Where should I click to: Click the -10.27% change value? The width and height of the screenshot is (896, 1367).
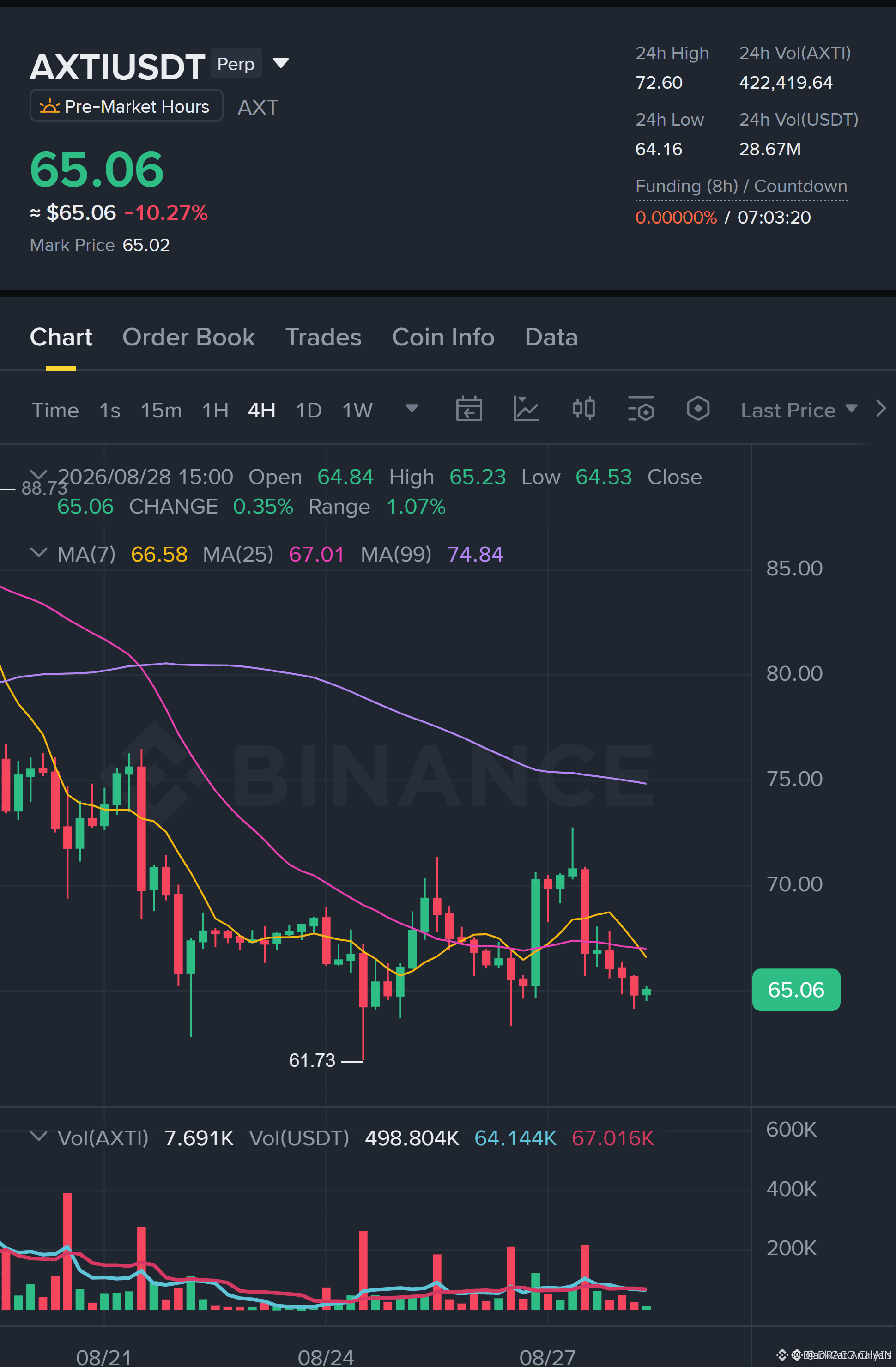pos(166,212)
